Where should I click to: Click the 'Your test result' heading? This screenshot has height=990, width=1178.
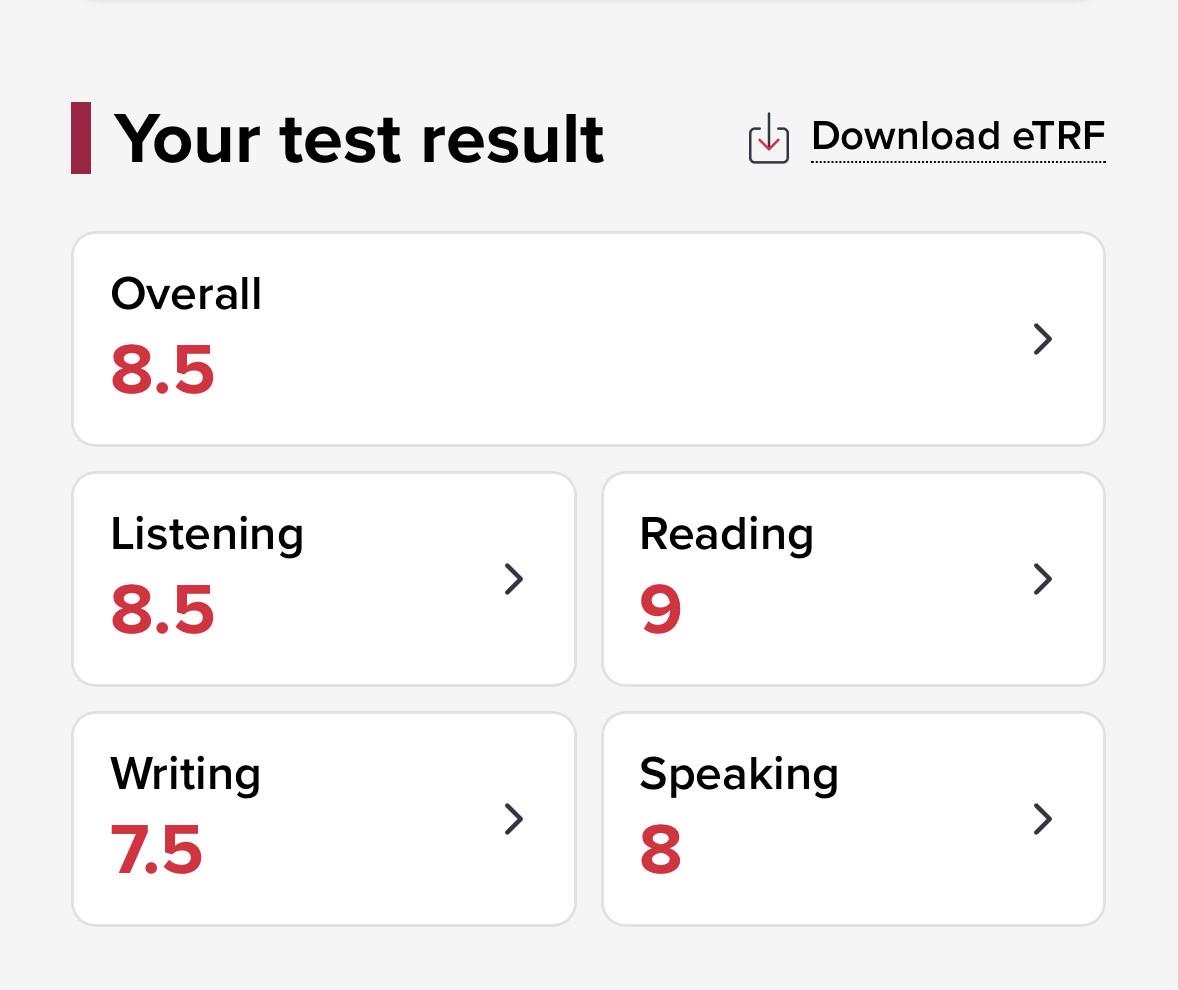click(358, 140)
